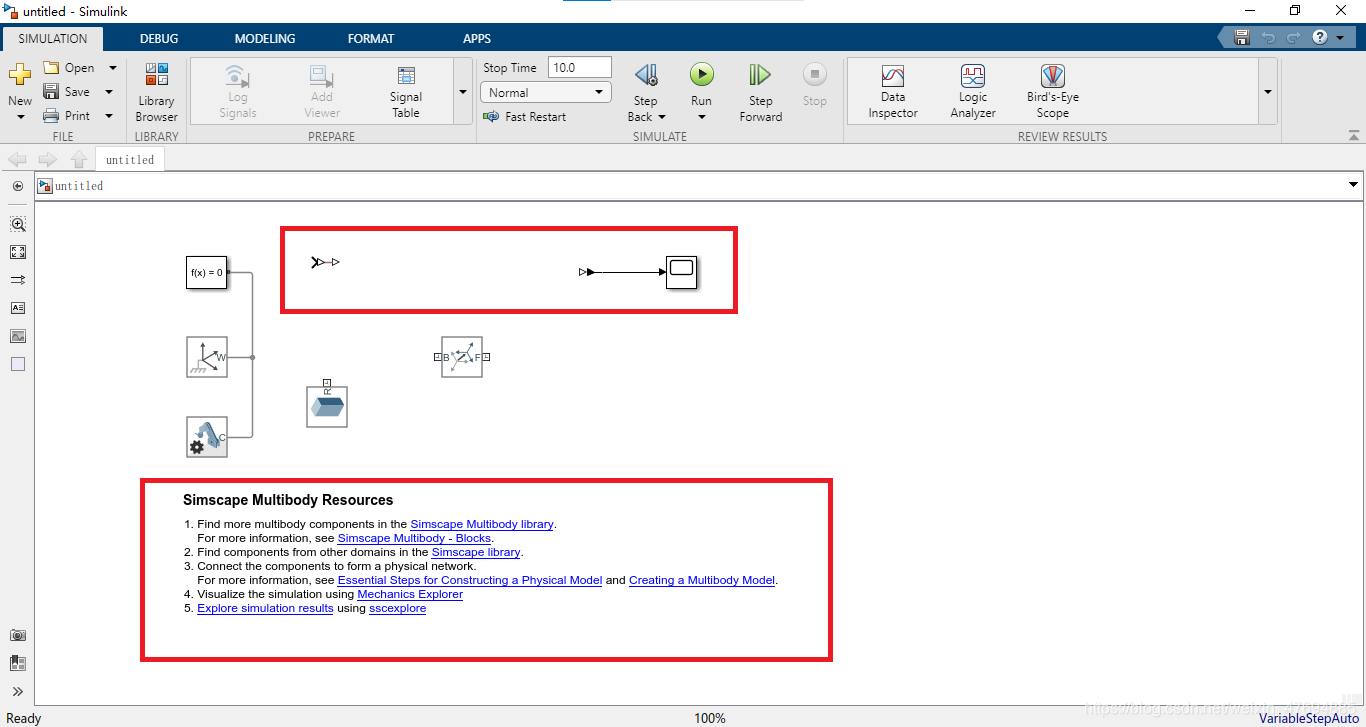Select the Simulink-PS Converter block
The height and width of the screenshot is (727, 1366).
pyautogui.click(x=325, y=262)
